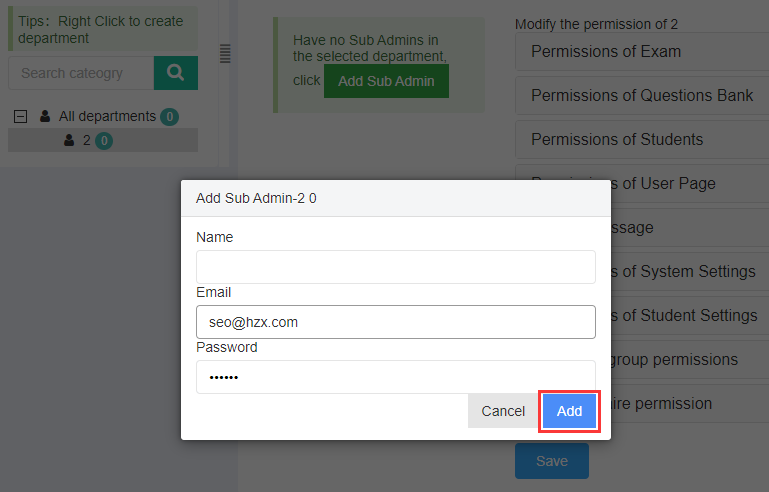Expand Permissions of Students section

[x=642, y=139]
